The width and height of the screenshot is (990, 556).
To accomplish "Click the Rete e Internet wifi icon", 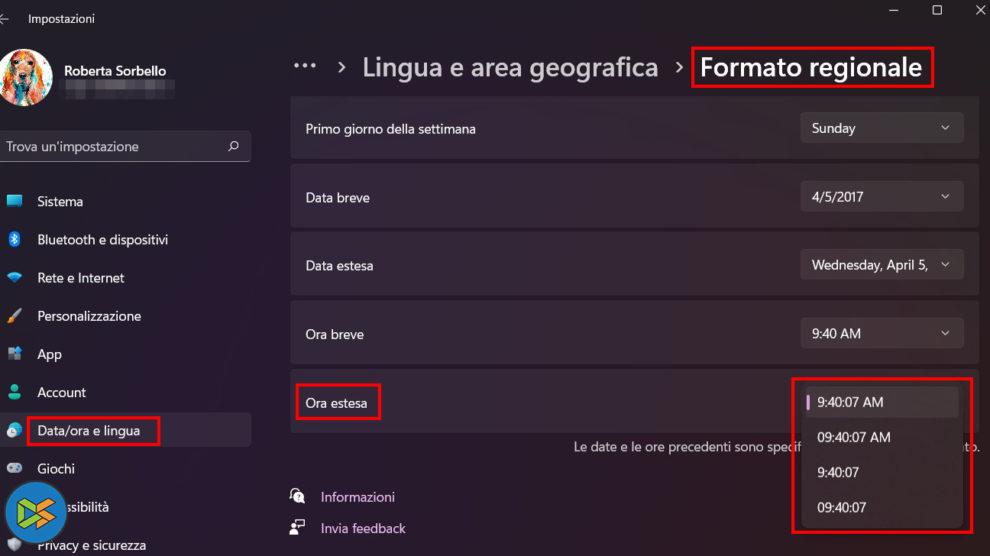I will point(14,277).
